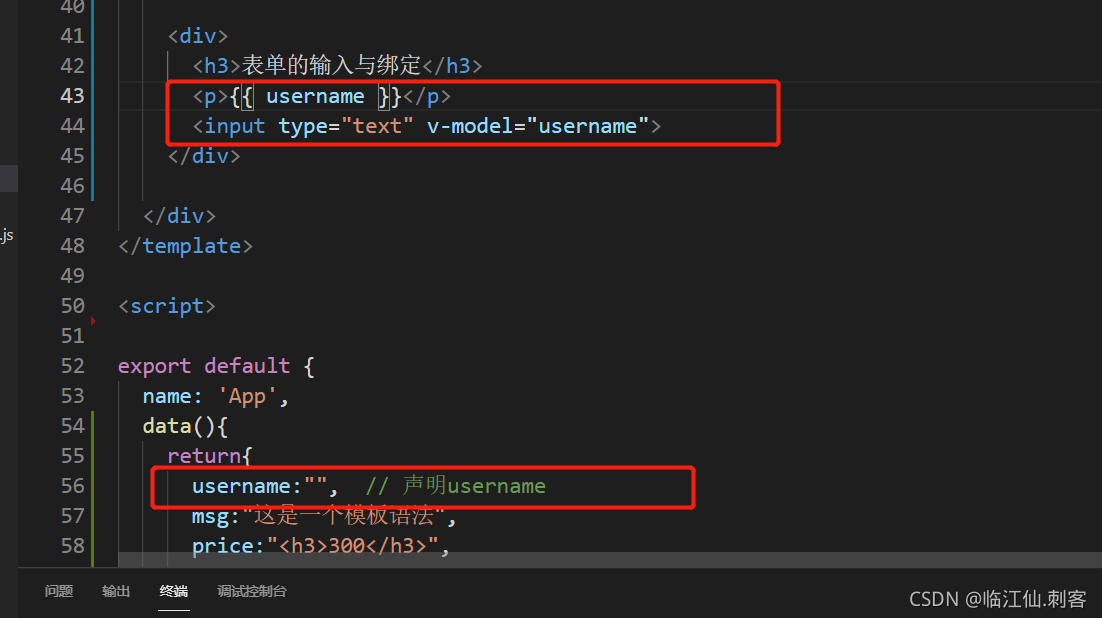Viewport: 1102px width, 618px height.
Task: Click line number 43 in gutter
Action: pyautogui.click(x=72, y=96)
